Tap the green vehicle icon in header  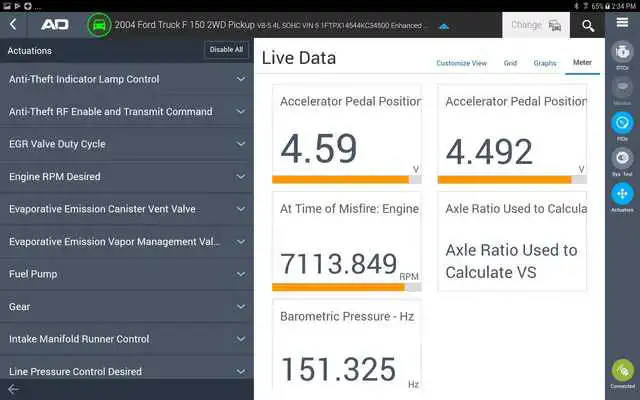[x=99, y=25]
